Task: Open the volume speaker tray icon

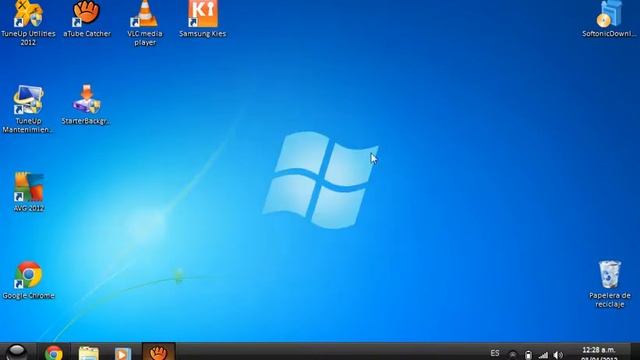Action: pos(558,355)
